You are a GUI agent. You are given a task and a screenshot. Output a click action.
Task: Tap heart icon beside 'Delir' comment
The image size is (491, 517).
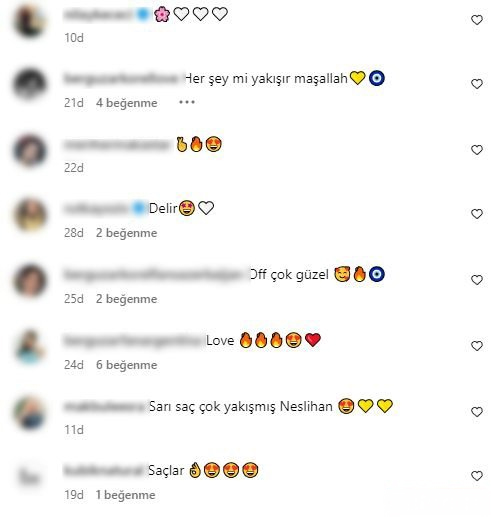(x=477, y=214)
